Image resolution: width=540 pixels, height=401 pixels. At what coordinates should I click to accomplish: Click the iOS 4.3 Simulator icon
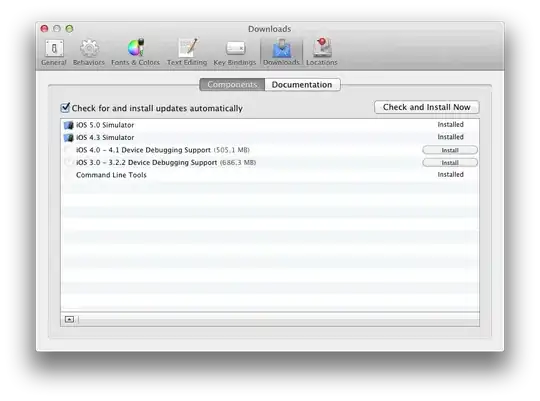[69, 137]
